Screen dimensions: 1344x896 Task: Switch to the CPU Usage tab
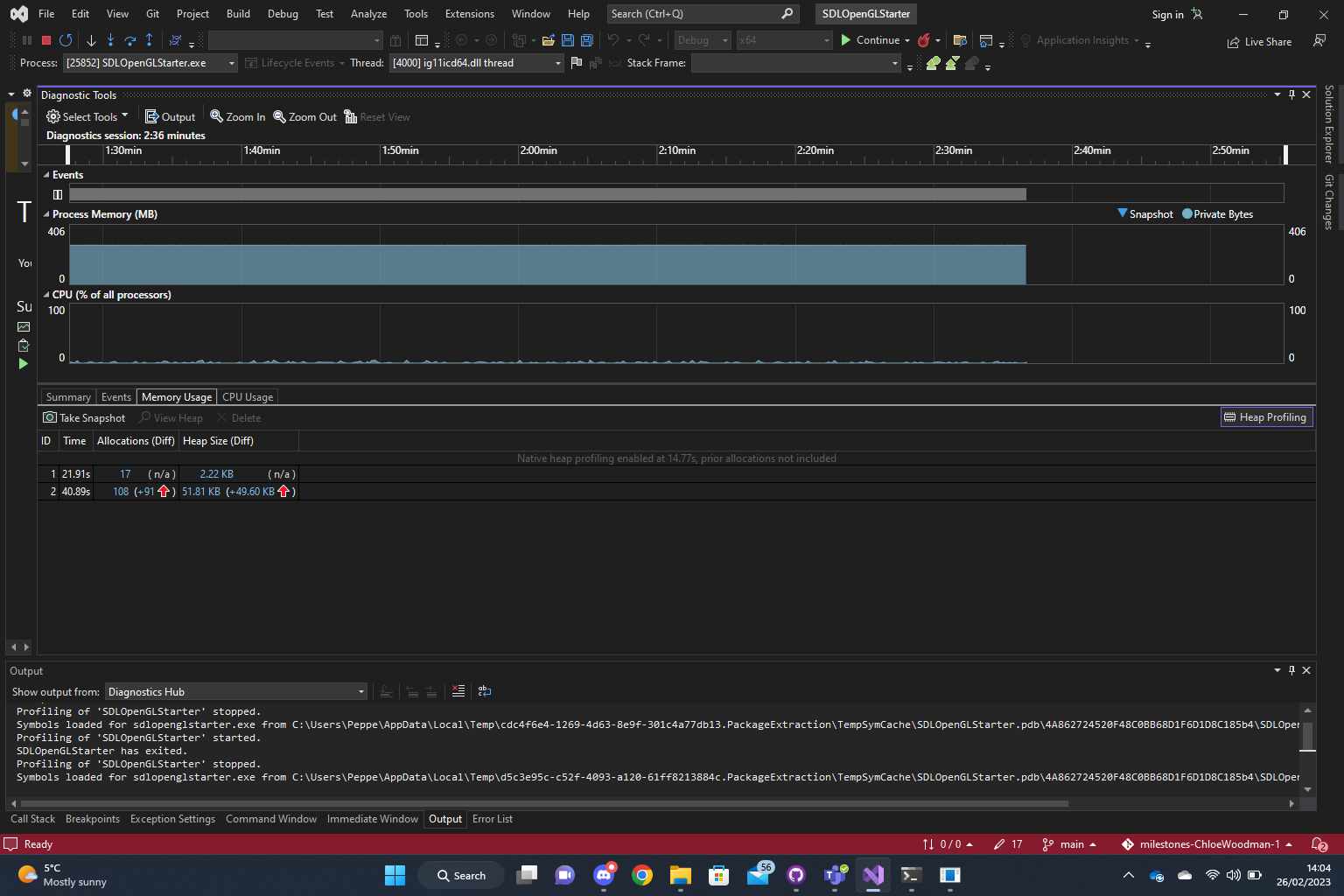click(x=247, y=396)
